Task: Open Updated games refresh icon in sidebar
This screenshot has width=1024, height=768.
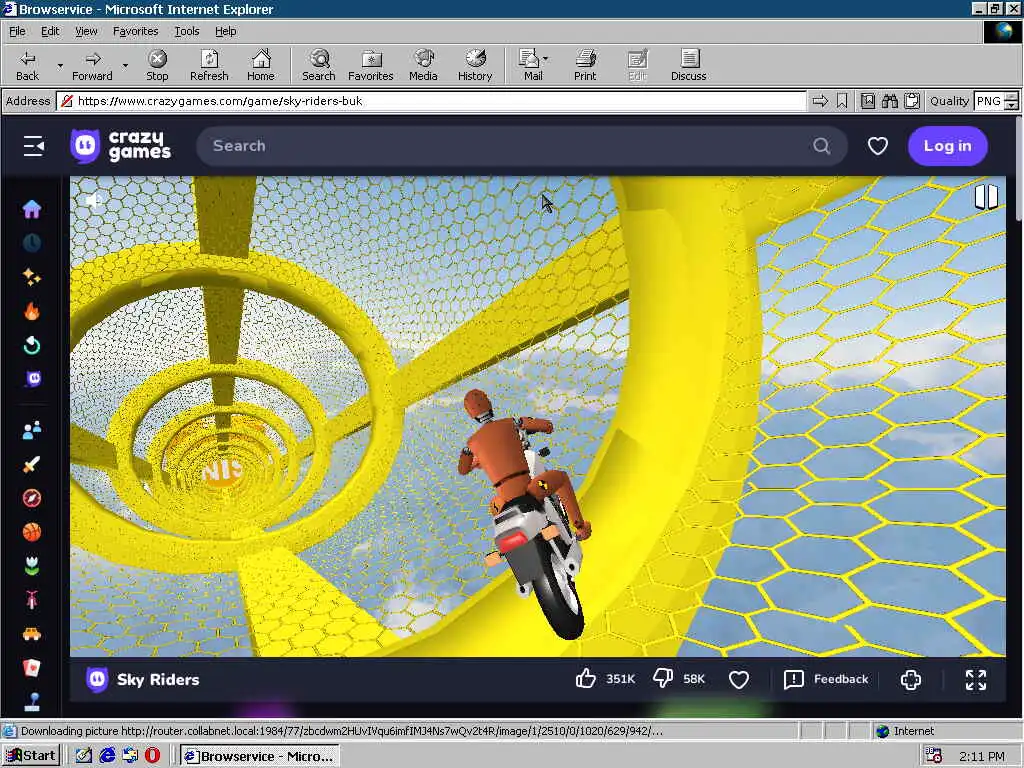Action: [x=31, y=345]
